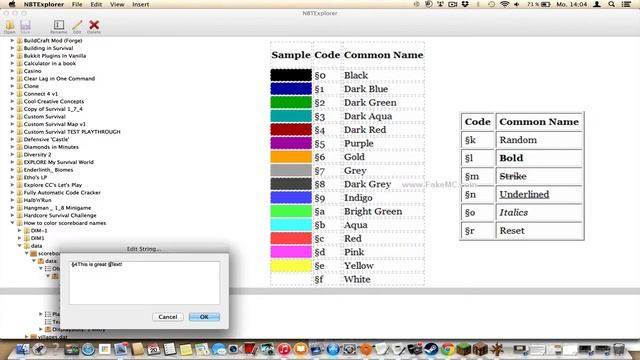This screenshot has height=360, width=640.
Task: Open Trash in the dock
Action: coord(619,349)
